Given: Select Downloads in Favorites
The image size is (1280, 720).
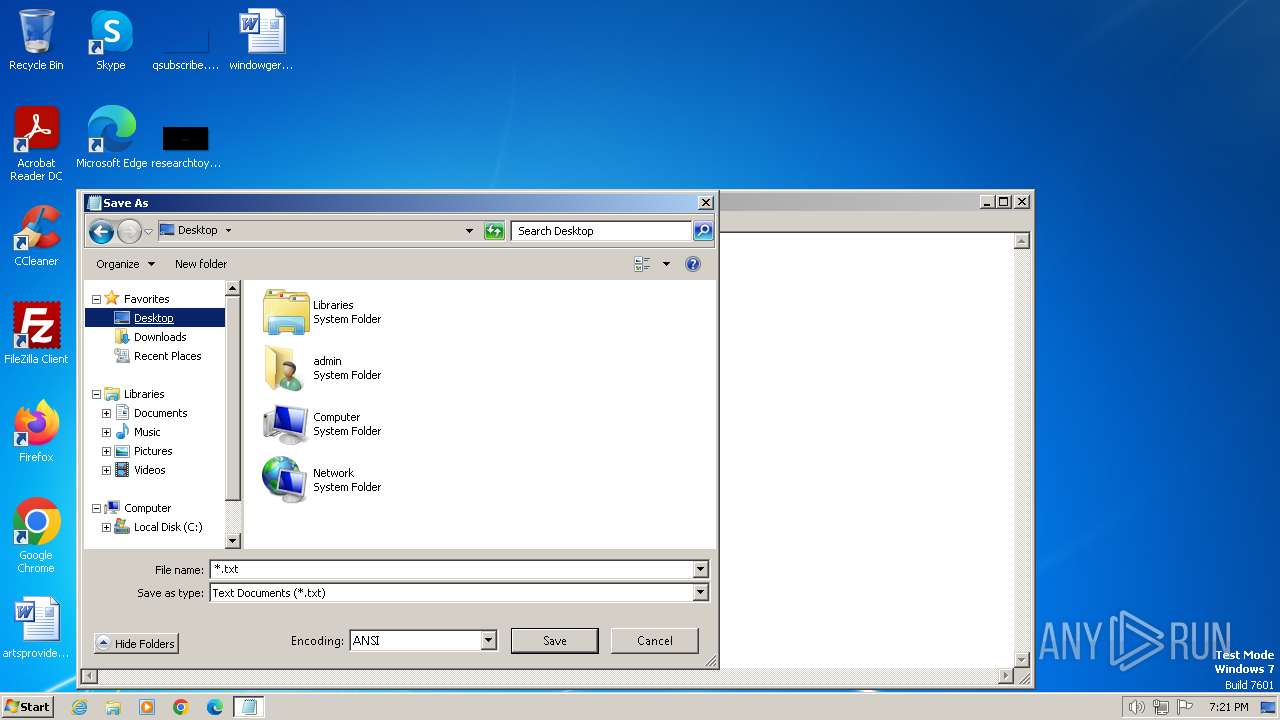Looking at the screenshot, I should pyautogui.click(x=160, y=337).
